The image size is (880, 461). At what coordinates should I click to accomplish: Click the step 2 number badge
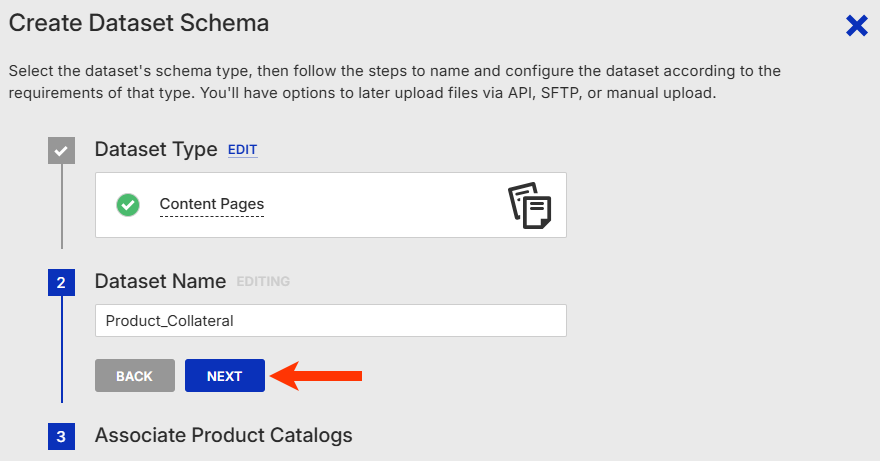61,283
